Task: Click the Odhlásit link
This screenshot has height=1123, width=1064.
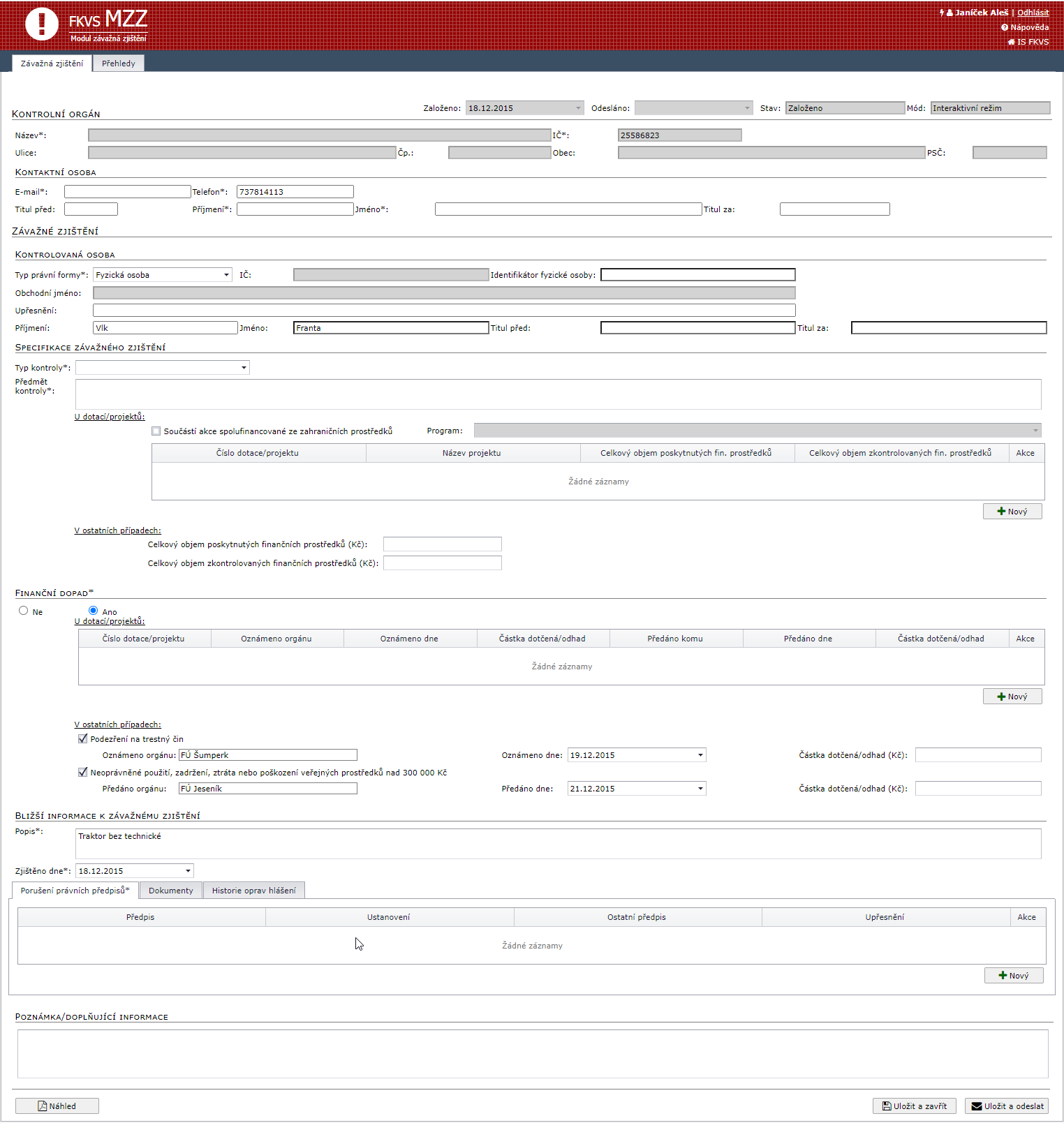Action: tap(1033, 13)
